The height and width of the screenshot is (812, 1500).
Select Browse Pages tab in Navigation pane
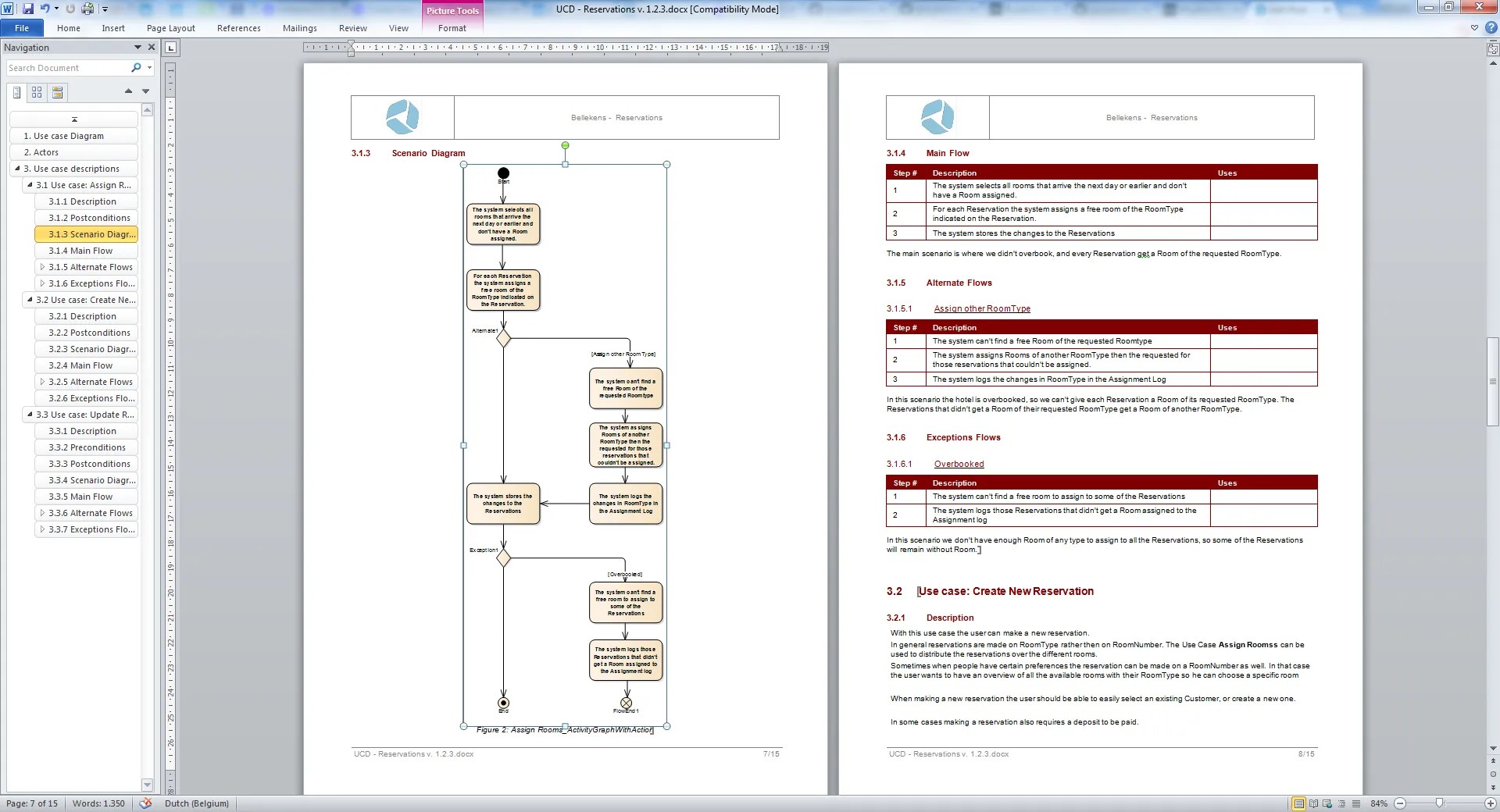click(36, 92)
